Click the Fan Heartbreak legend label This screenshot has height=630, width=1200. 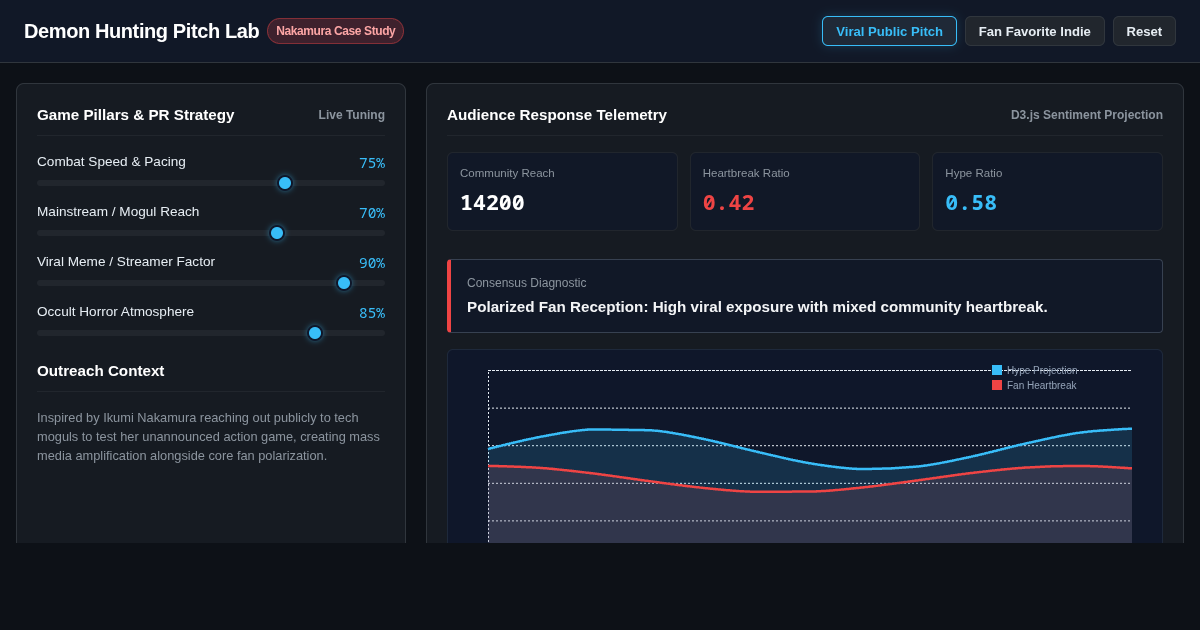tap(1042, 385)
